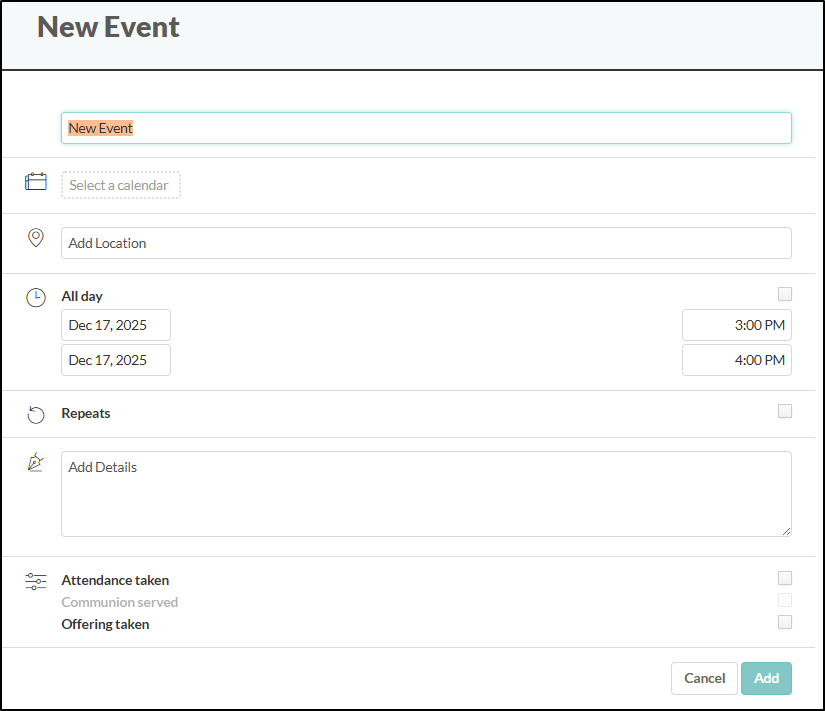The image size is (825, 711).
Task: Open the end date Dec 17, 2025 picker
Action: 116,360
